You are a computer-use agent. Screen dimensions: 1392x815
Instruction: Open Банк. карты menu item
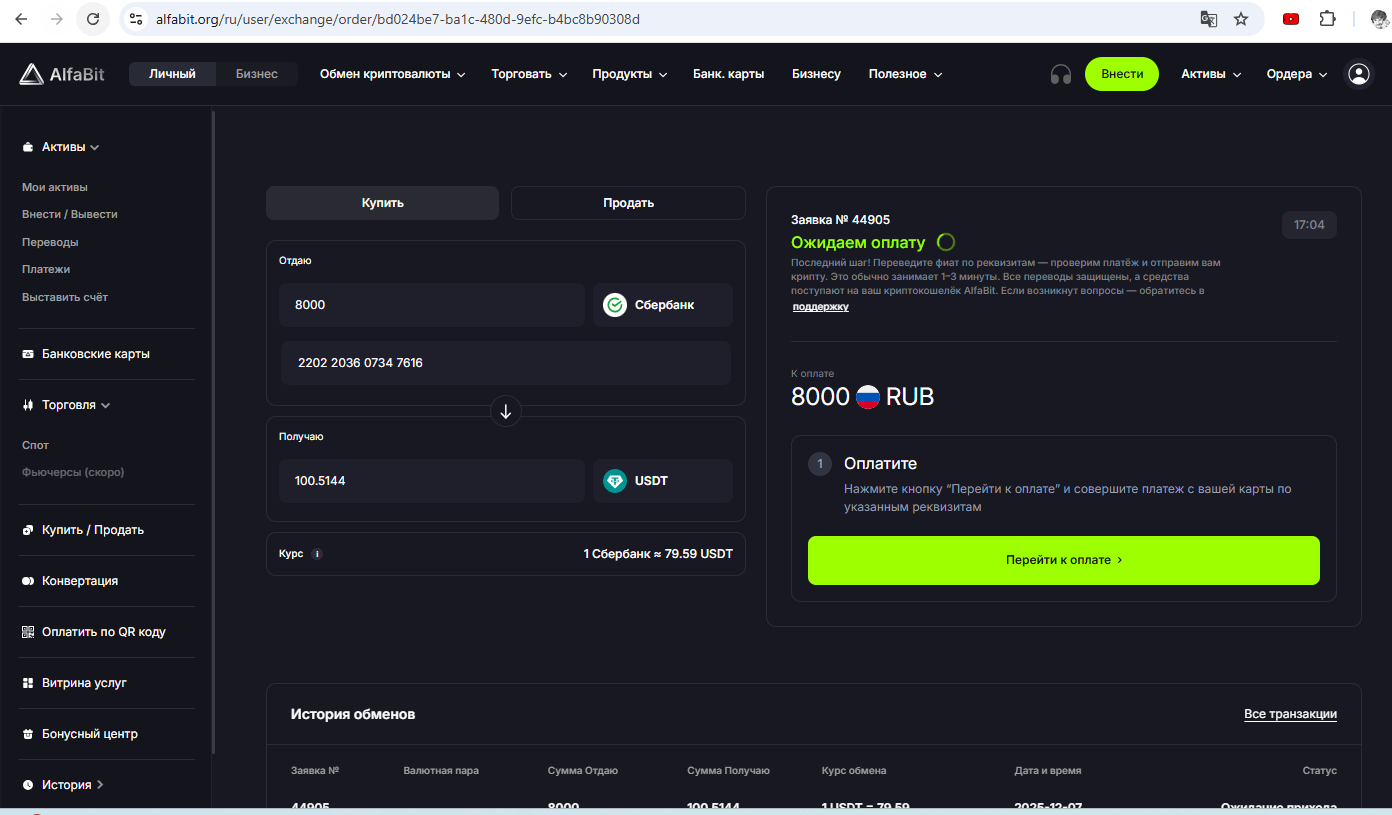pos(728,74)
